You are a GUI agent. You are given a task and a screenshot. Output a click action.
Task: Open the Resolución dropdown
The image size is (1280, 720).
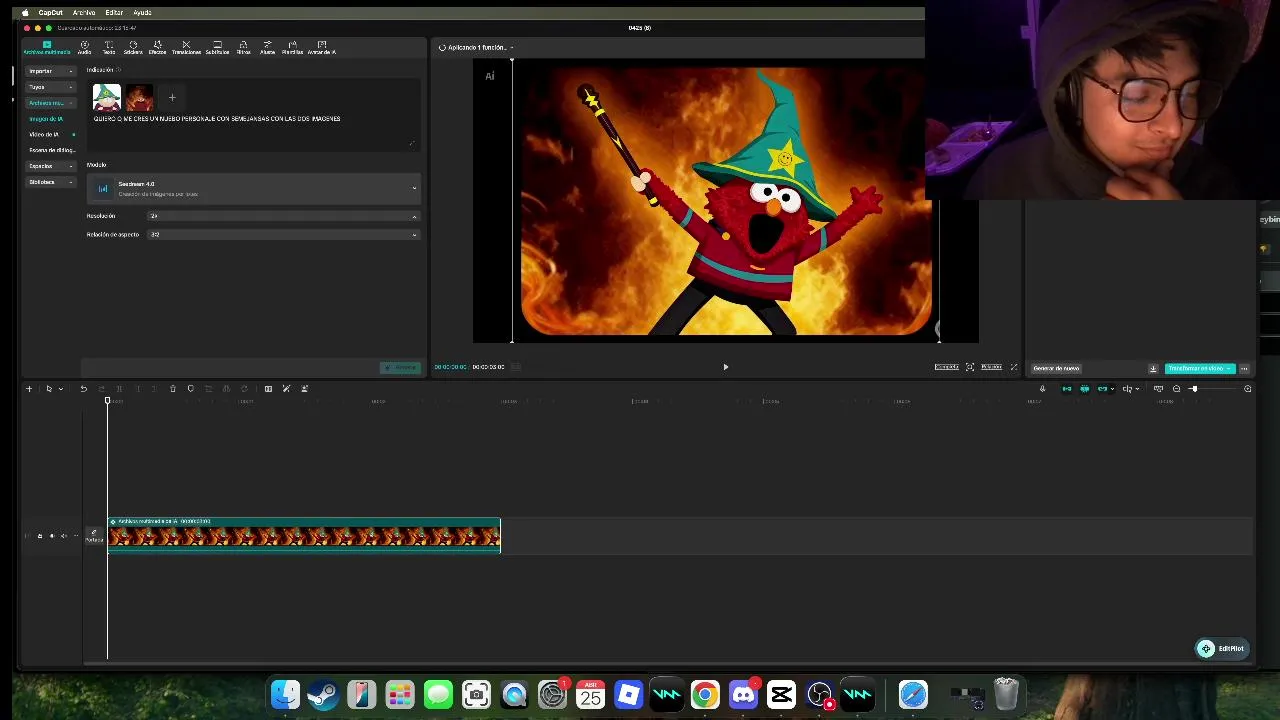(283, 216)
